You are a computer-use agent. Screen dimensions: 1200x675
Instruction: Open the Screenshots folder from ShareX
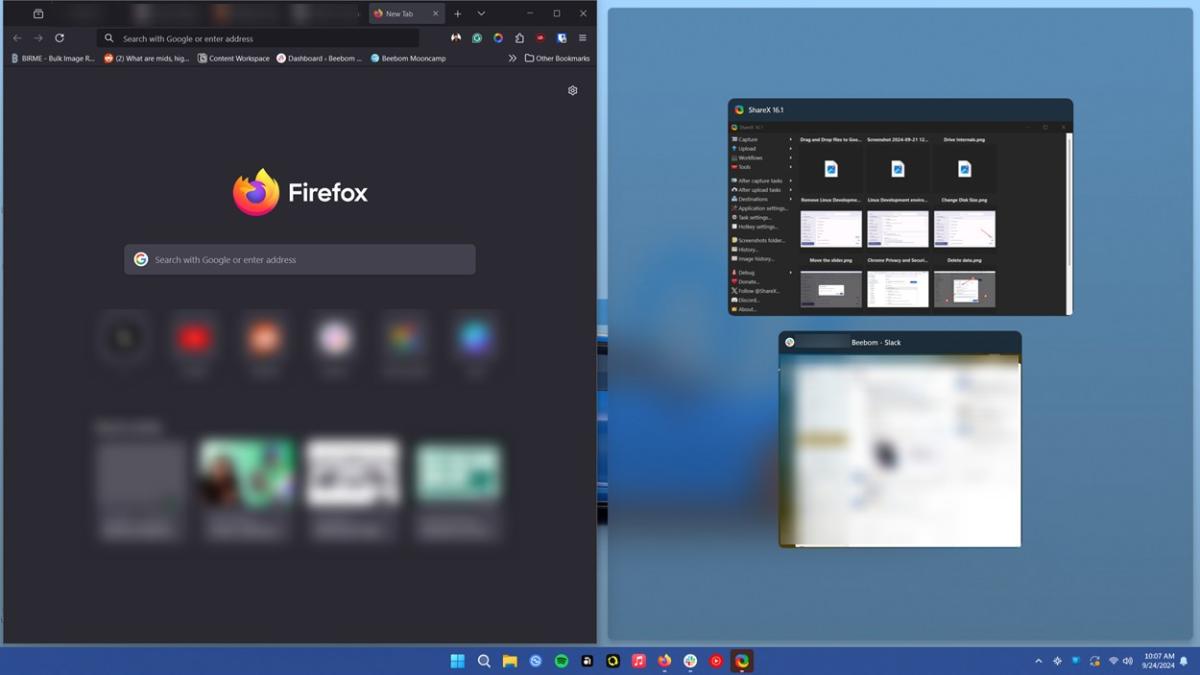point(762,239)
